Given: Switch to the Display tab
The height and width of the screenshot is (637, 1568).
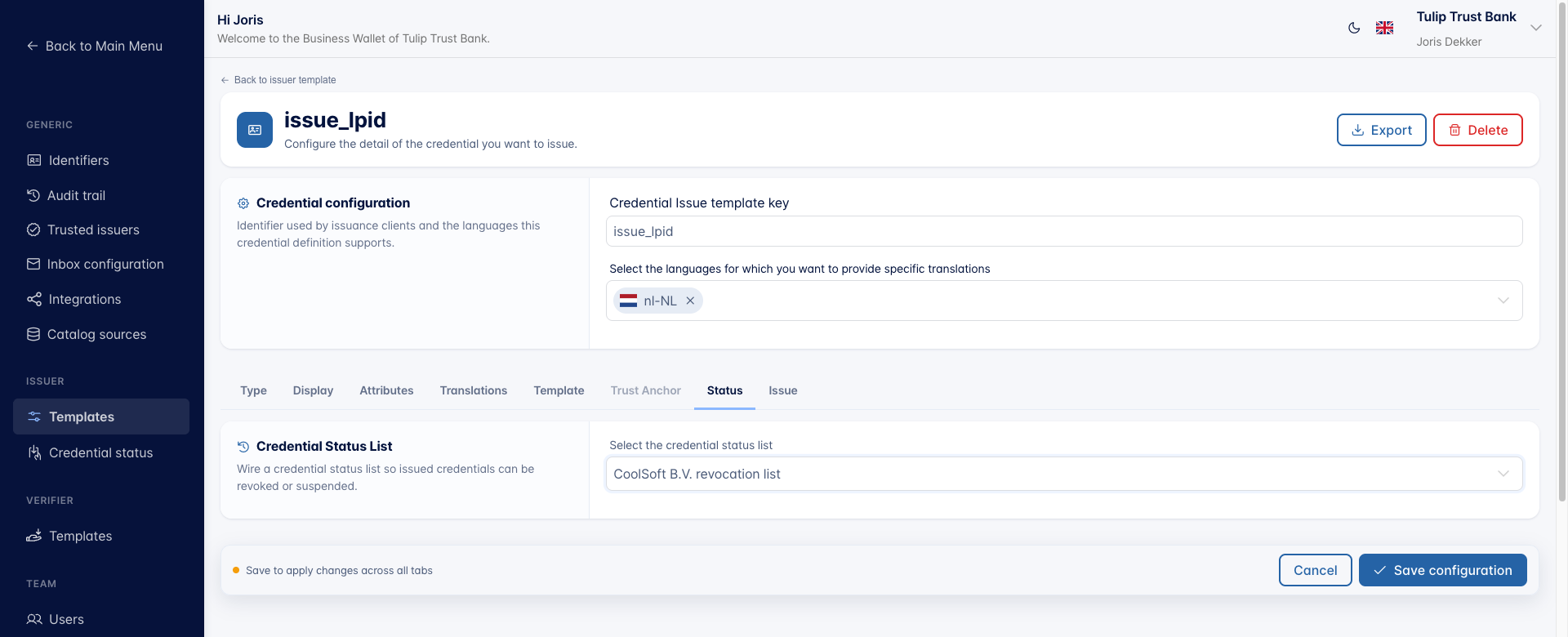Looking at the screenshot, I should point(313,390).
